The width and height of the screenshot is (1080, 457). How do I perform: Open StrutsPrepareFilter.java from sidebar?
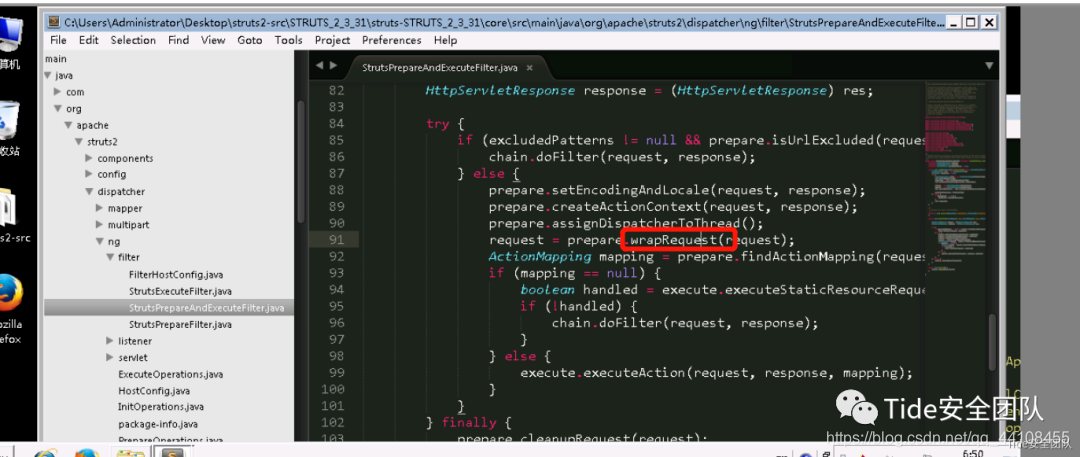[x=180, y=324]
